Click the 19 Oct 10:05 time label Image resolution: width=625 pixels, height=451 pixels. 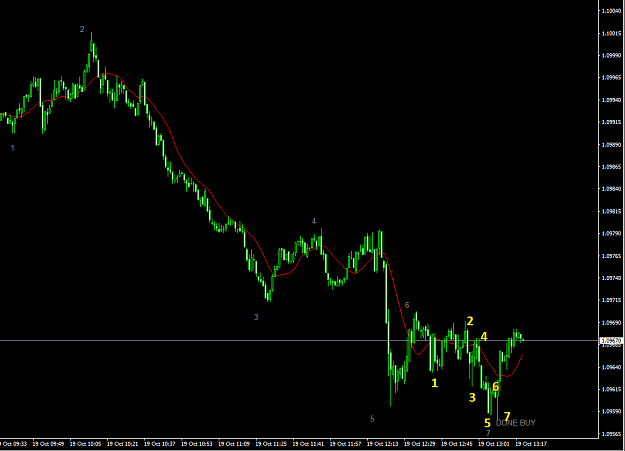click(x=85, y=444)
